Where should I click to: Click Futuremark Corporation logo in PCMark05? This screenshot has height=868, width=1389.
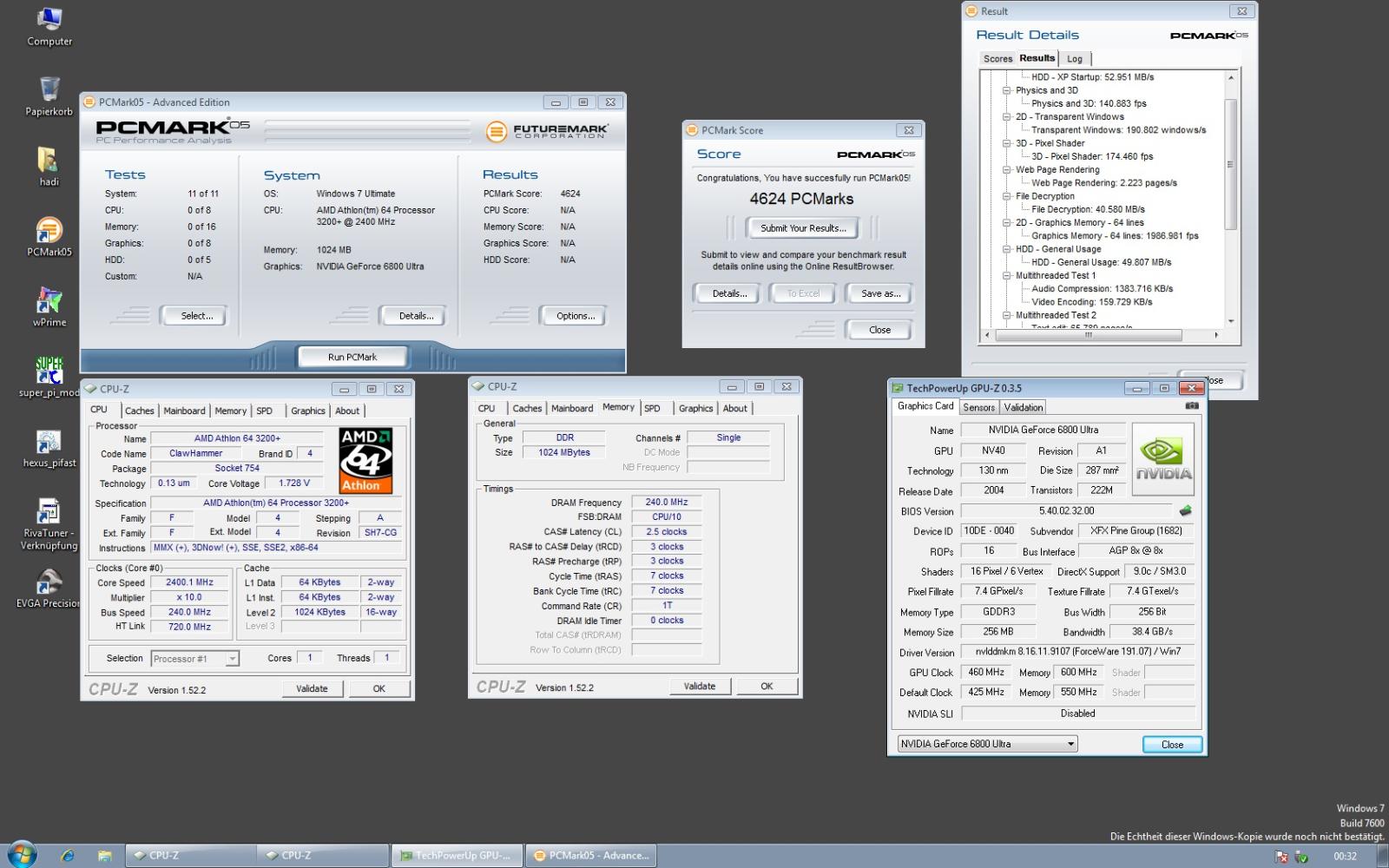click(547, 132)
